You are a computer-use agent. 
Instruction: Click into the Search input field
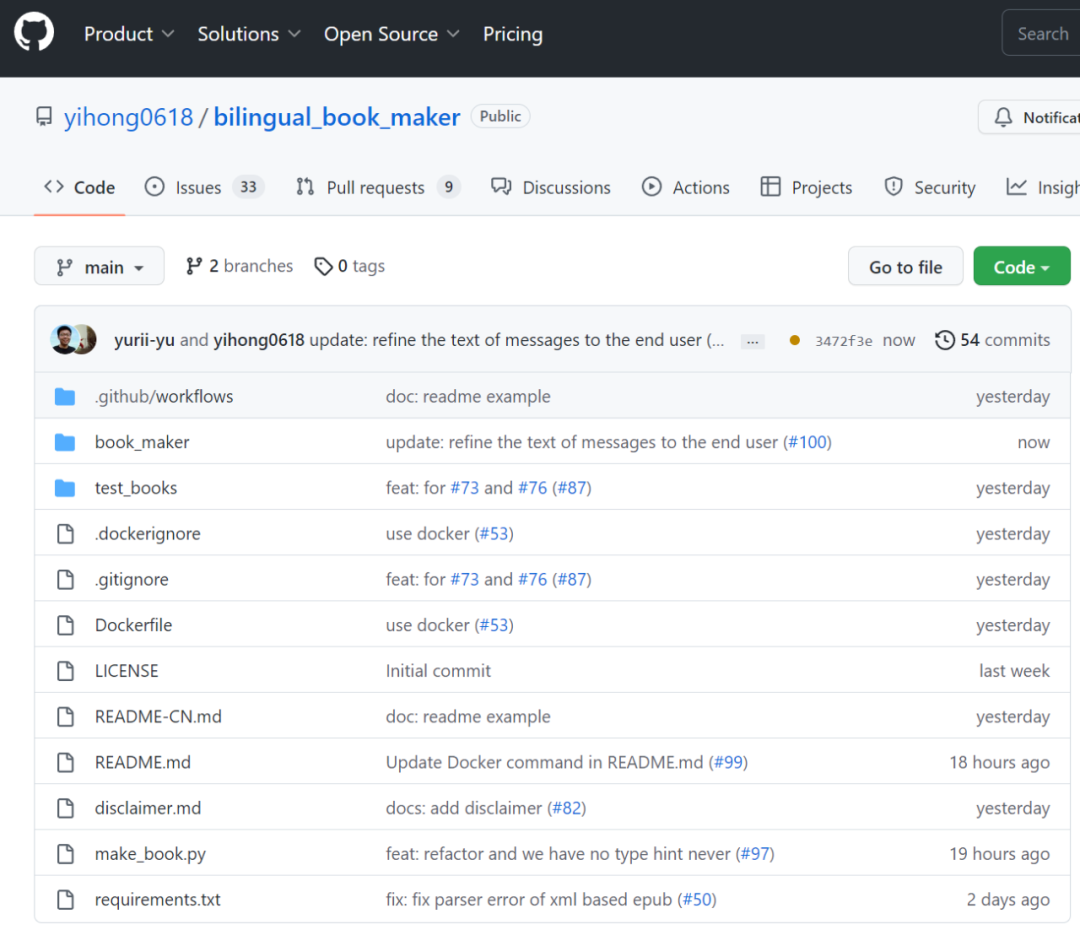tap(1042, 34)
